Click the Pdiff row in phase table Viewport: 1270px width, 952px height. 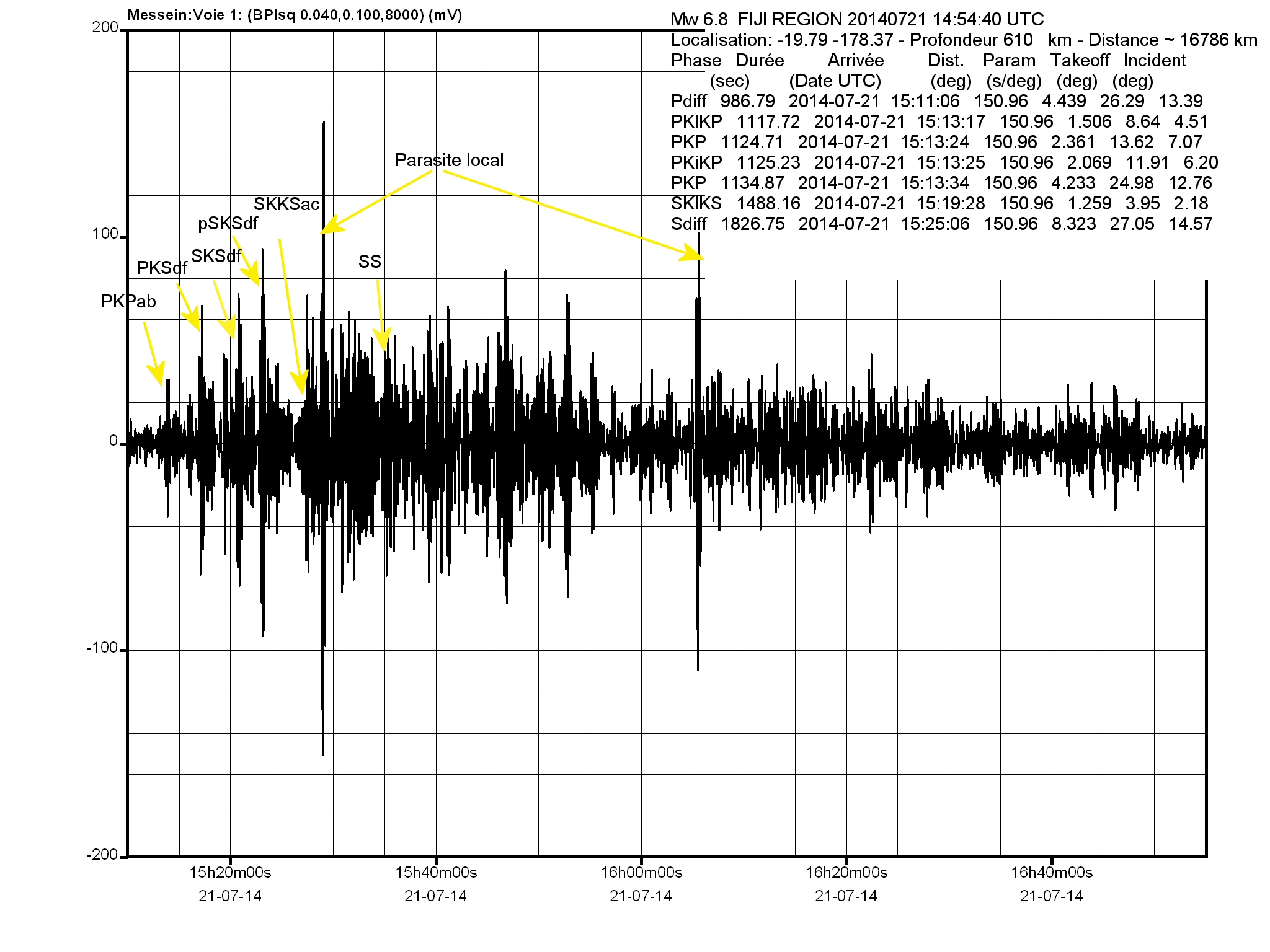[936, 101]
